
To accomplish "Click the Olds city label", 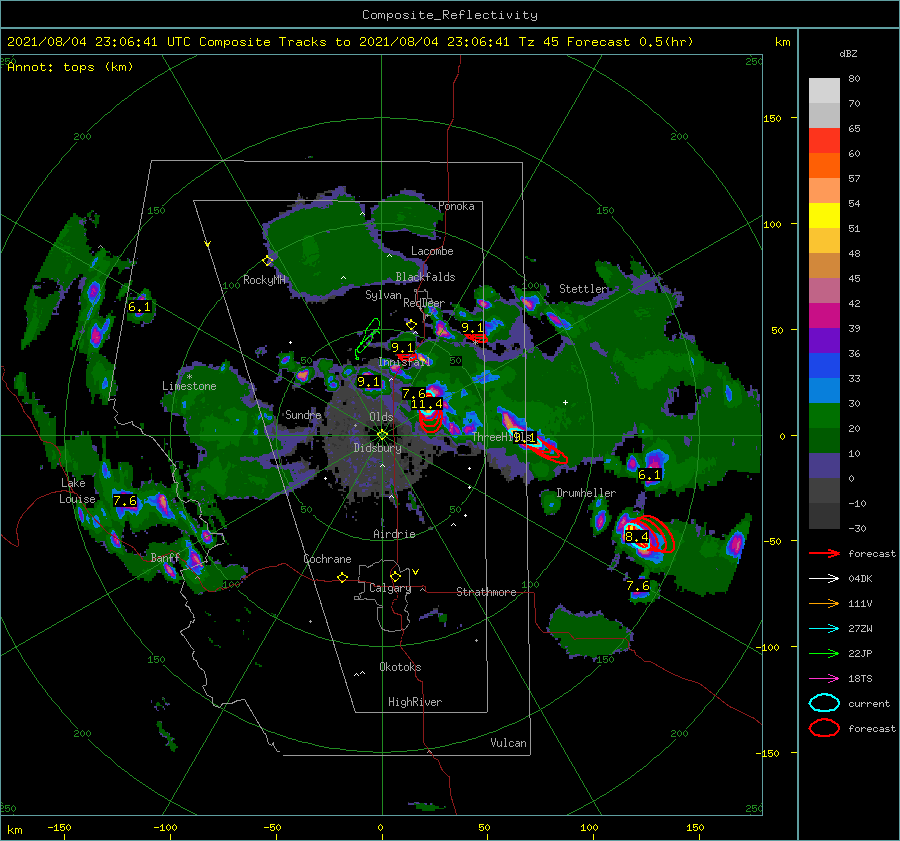I will coord(381,417).
